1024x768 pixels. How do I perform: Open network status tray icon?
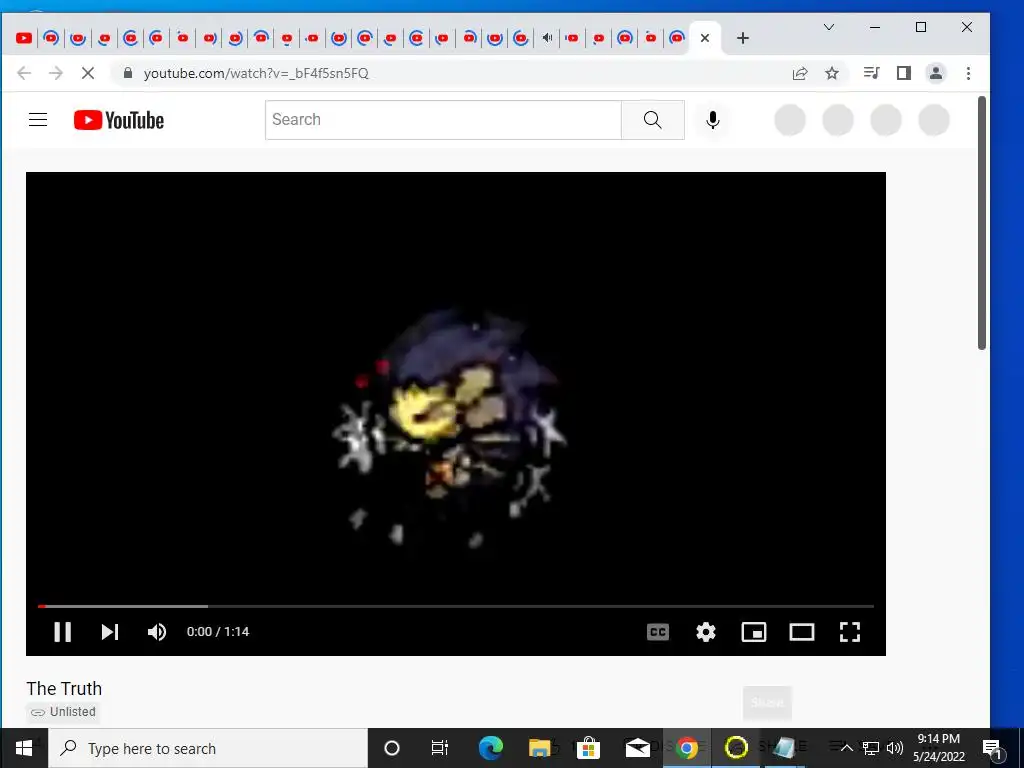[871, 748]
